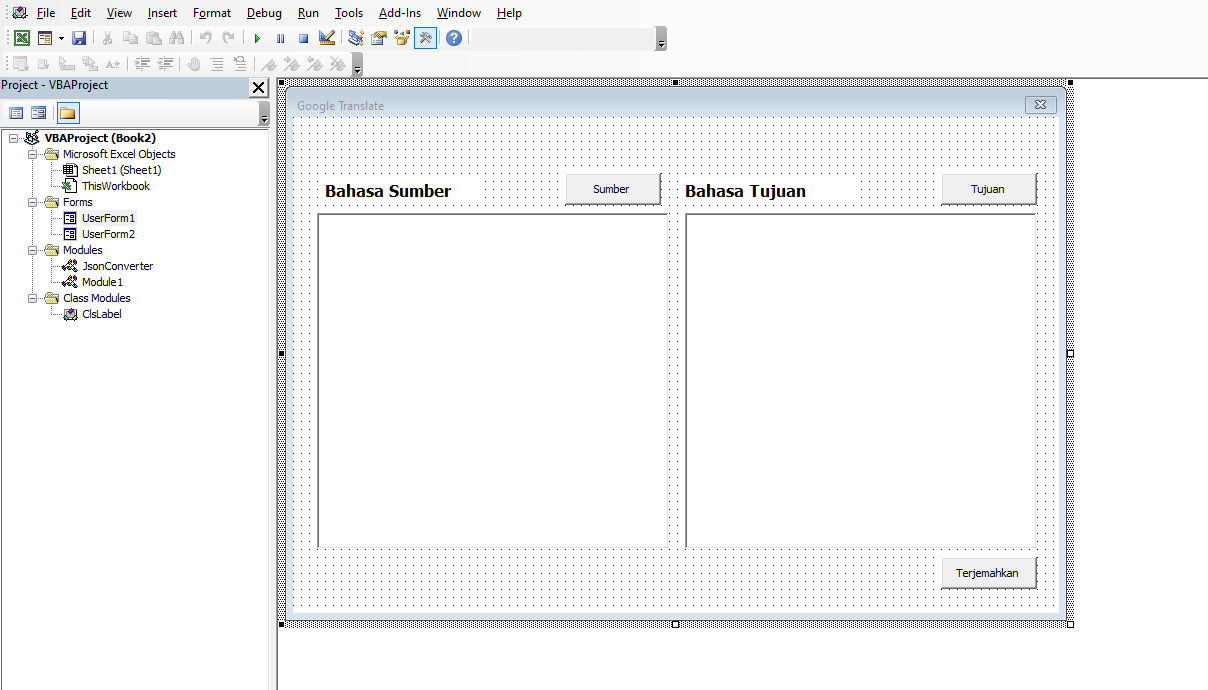Toggle folder view in Project Explorer

(67, 112)
